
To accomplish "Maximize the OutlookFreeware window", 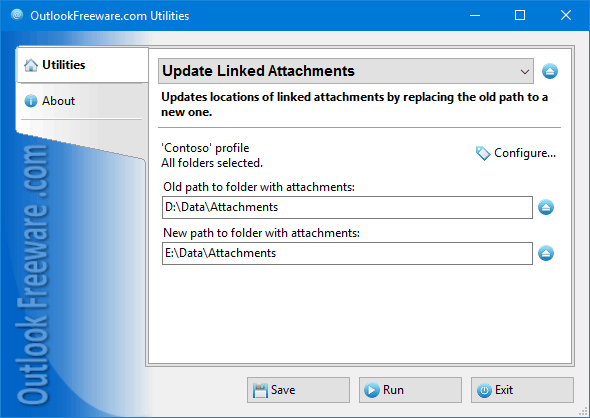I will pyautogui.click(x=520, y=15).
